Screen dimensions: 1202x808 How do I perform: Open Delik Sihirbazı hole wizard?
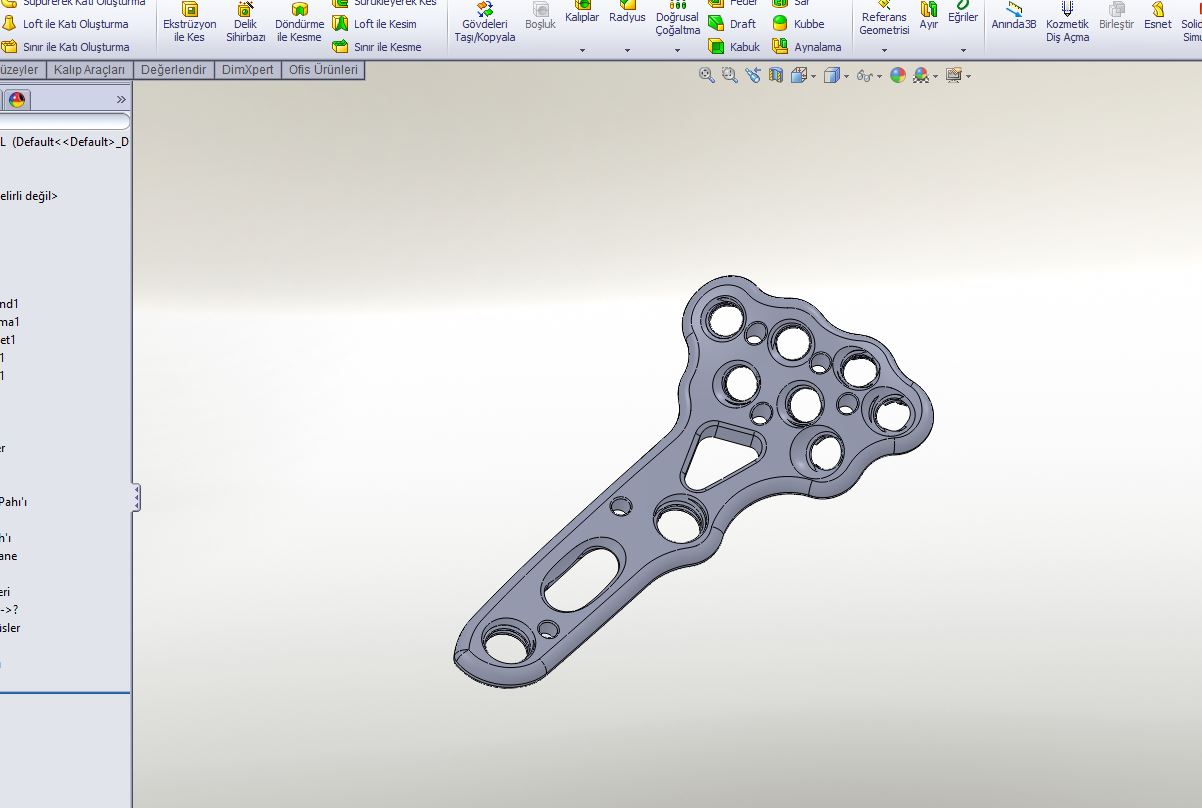tap(245, 23)
